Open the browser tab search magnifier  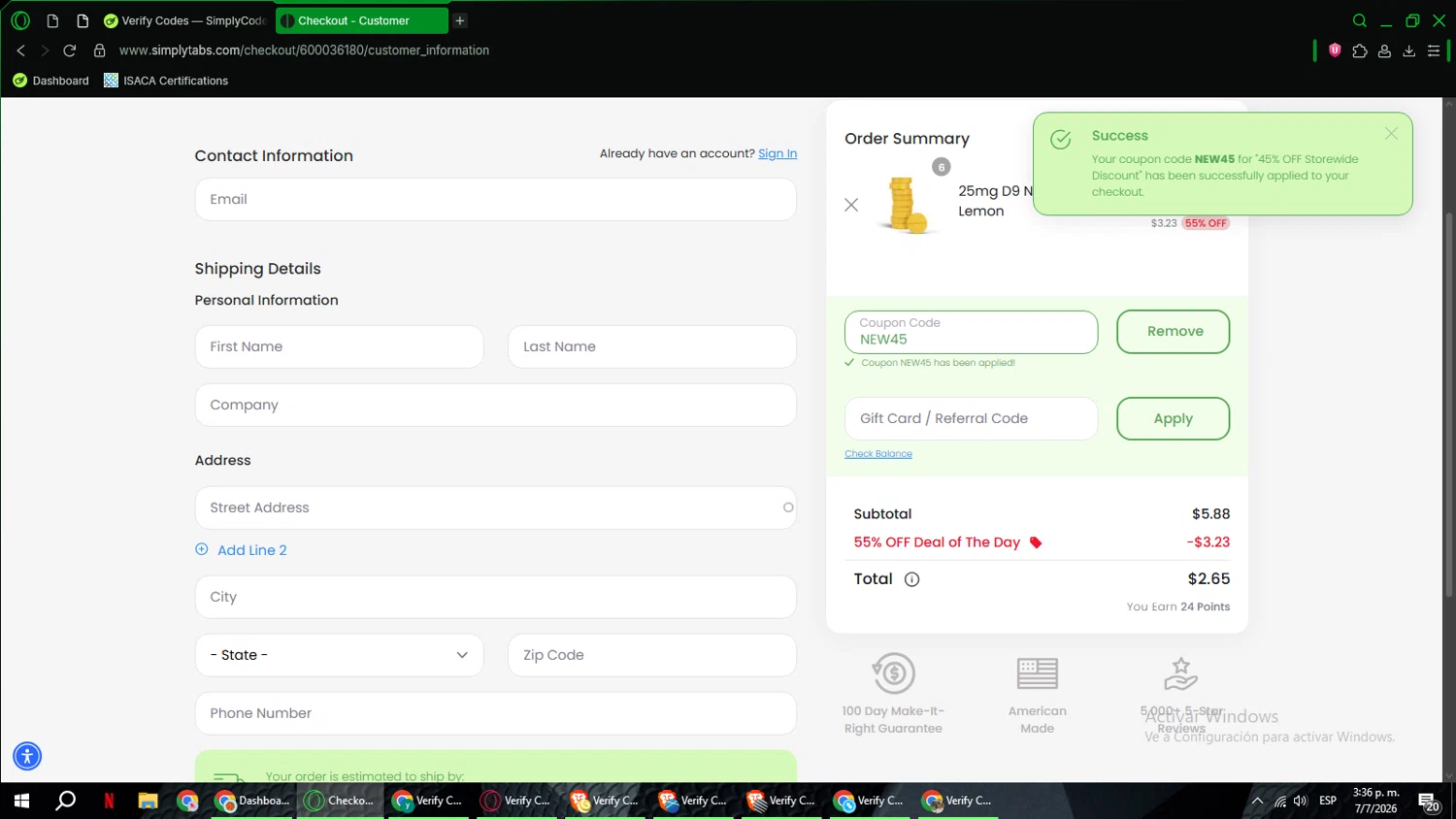(x=1360, y=20)
